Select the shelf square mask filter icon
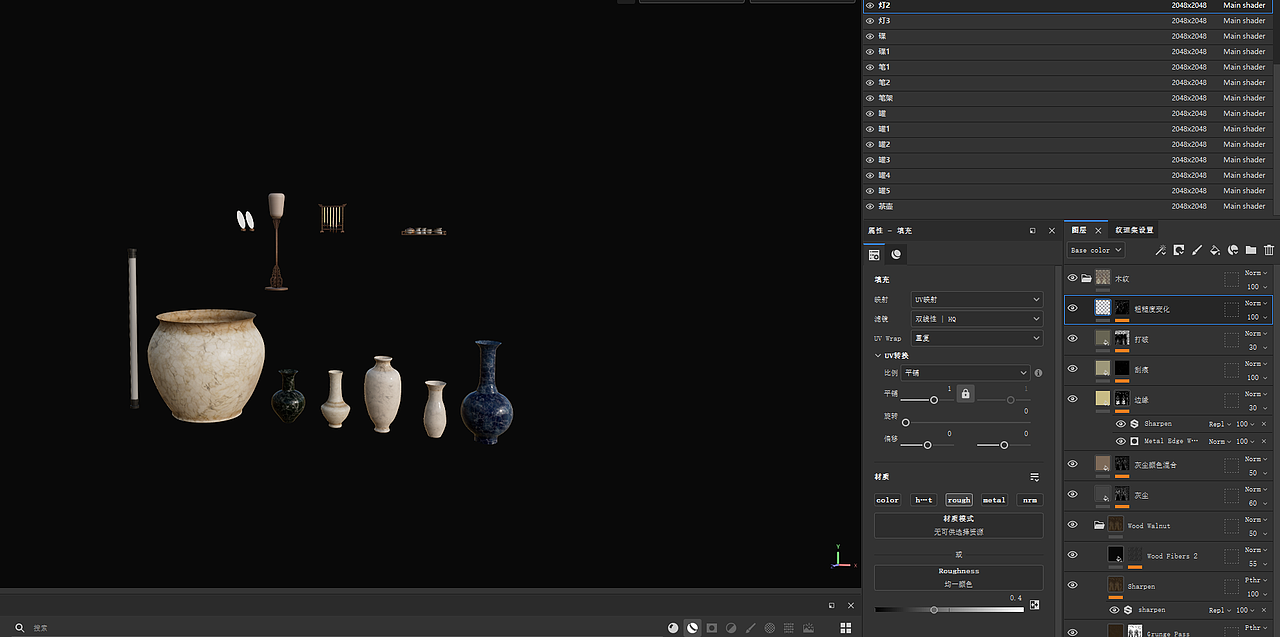The height and width of the screenshot is (637, 1280). pos(711,628)
